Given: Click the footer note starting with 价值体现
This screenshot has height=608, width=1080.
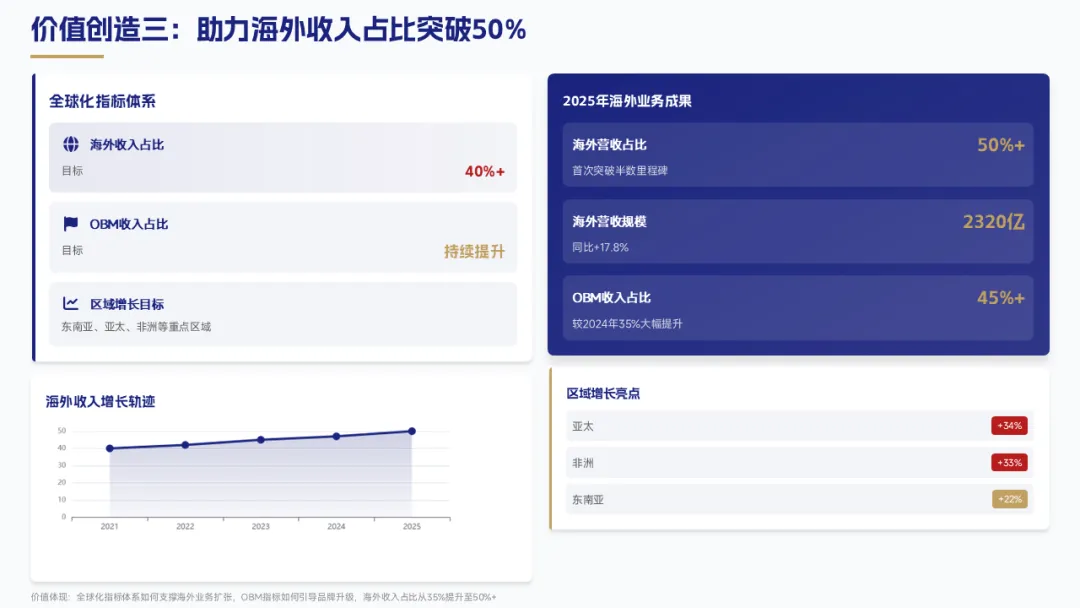Looking at the screenshot, I should 263,597.
